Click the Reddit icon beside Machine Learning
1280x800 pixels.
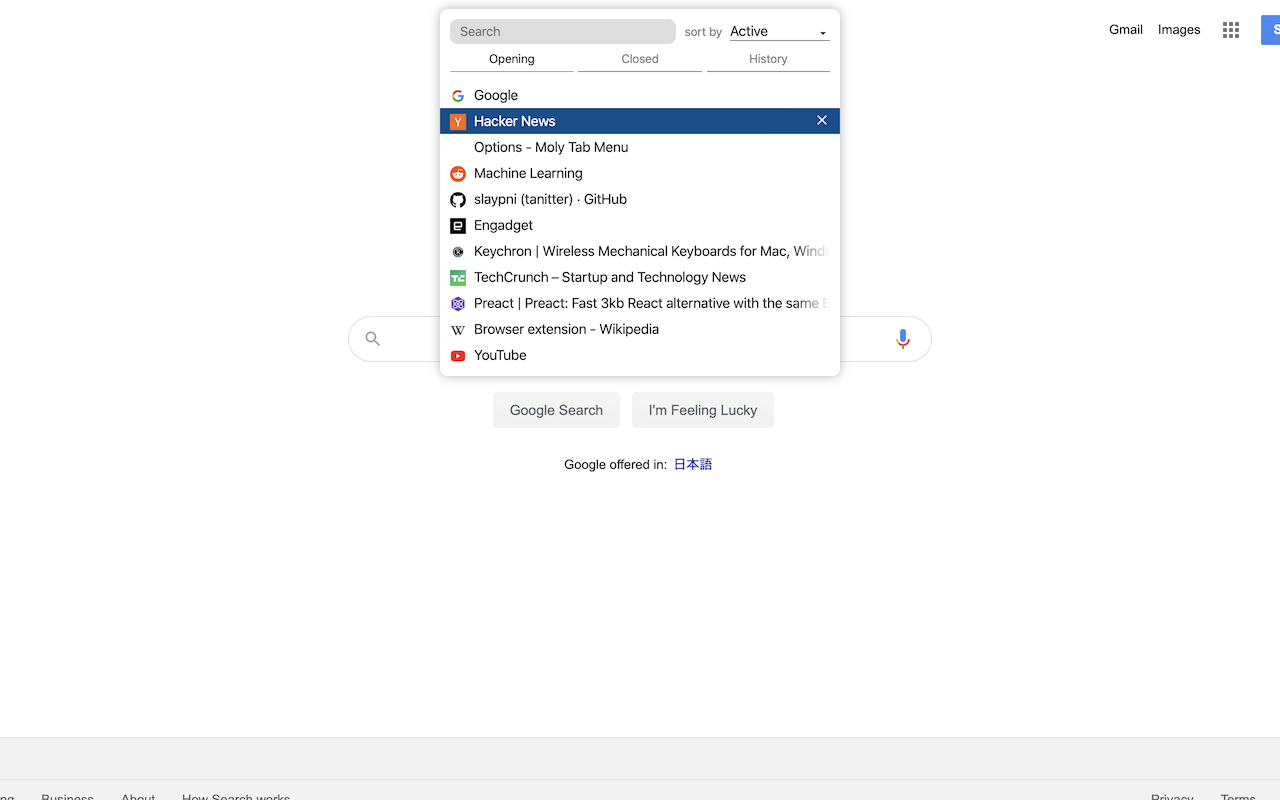coord(458,174)
